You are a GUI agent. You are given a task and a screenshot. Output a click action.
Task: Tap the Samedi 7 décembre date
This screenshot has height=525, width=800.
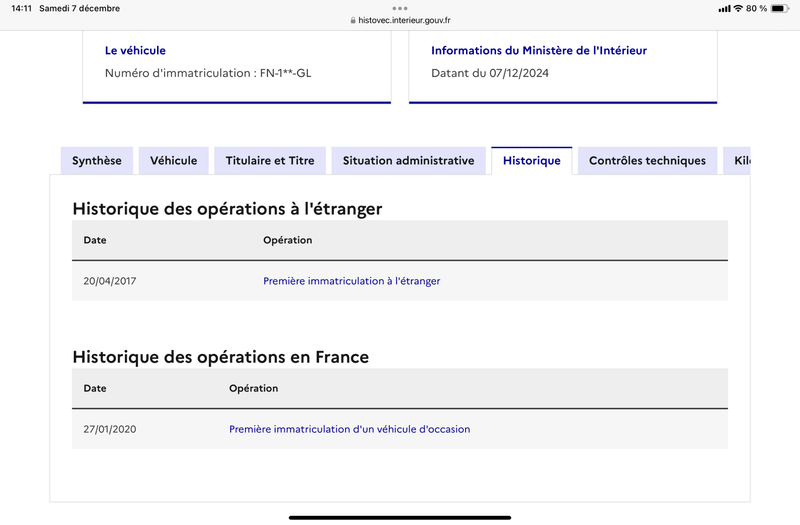tap(80, 8)
